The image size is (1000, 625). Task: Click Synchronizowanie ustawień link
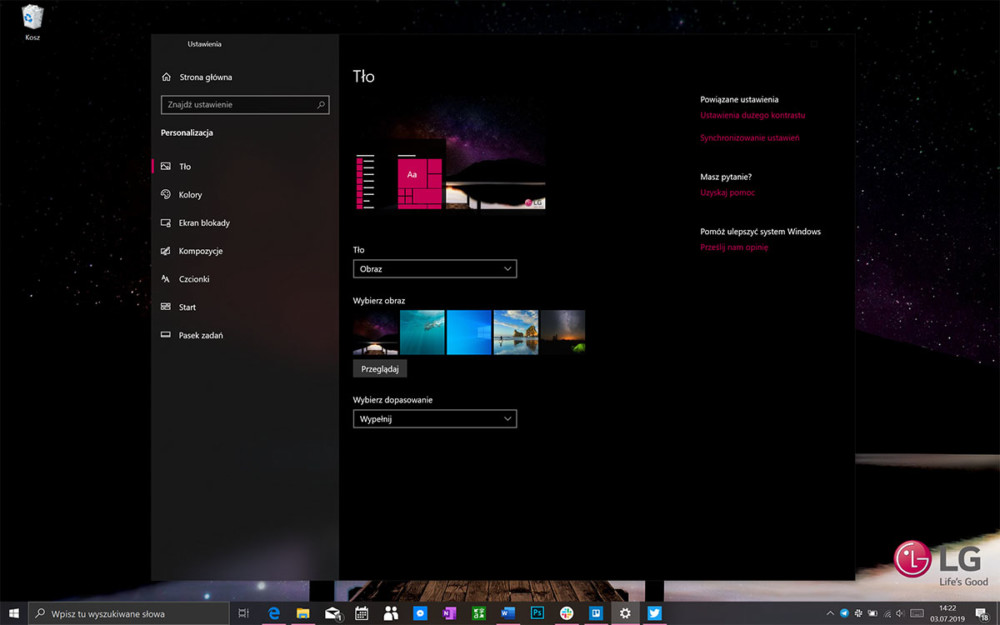coord(749,138)
